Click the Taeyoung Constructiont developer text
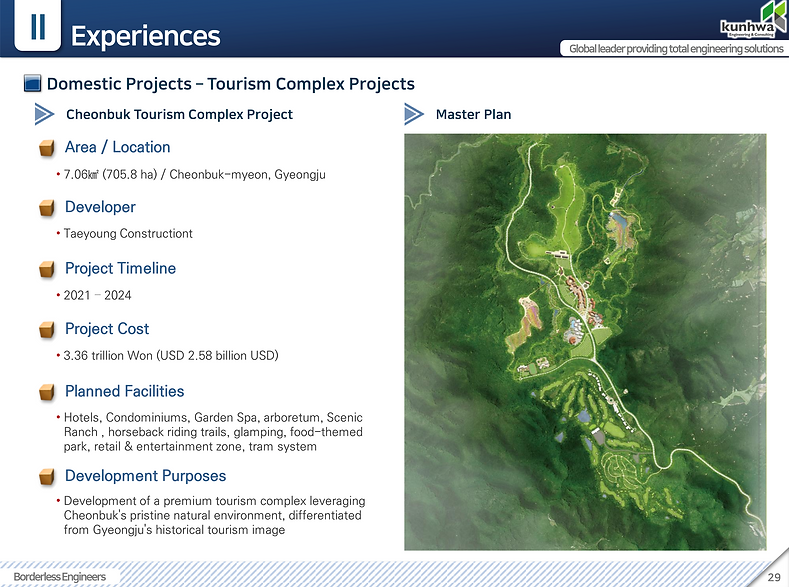 click(128, 233)
